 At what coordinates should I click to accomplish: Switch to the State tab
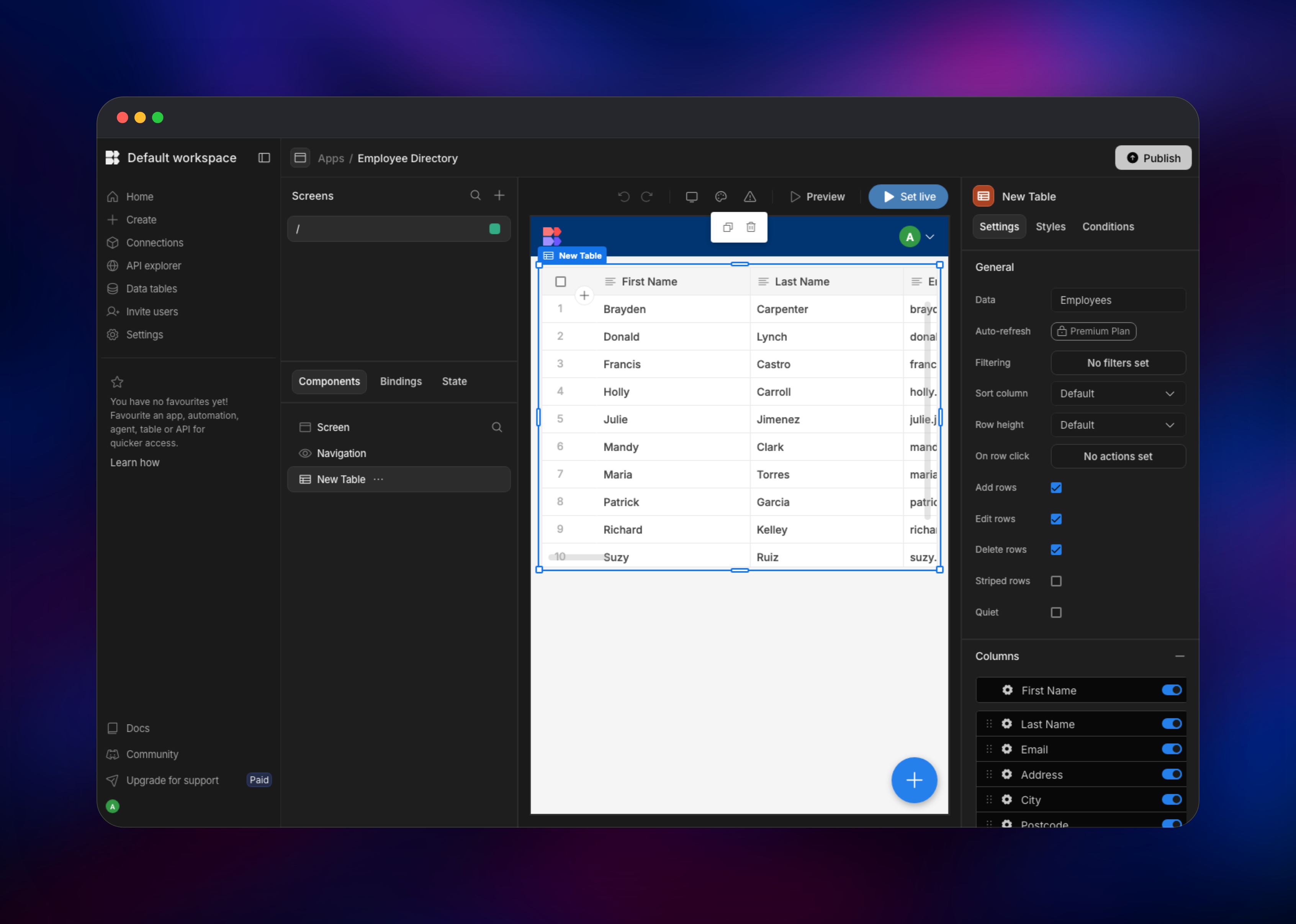coord(454,381)
